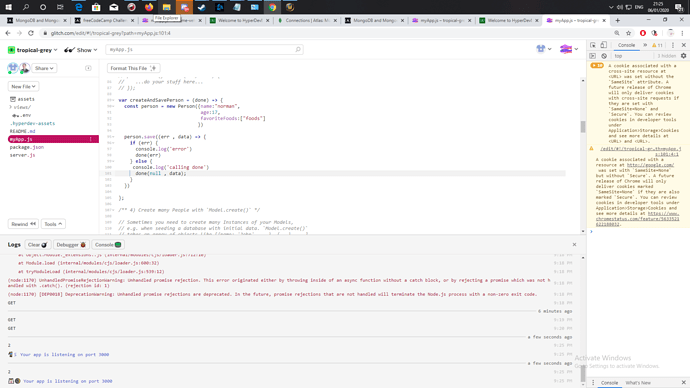Expand the Show dropdown
The image size is (690, 388).
pyautogui.click(x=81, y=50)
